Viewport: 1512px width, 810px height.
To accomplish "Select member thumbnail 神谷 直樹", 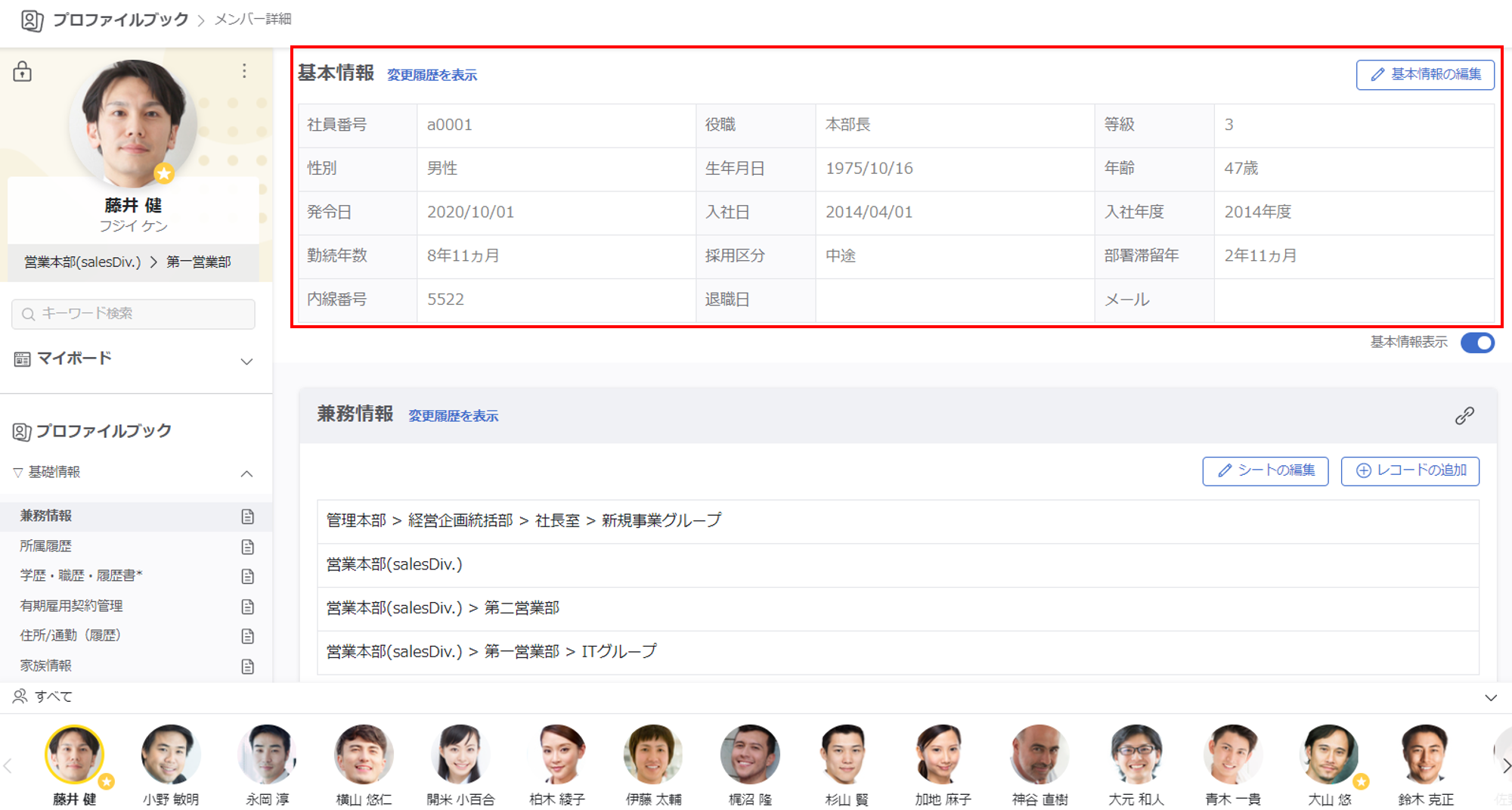I will [x=1039, y=754].
